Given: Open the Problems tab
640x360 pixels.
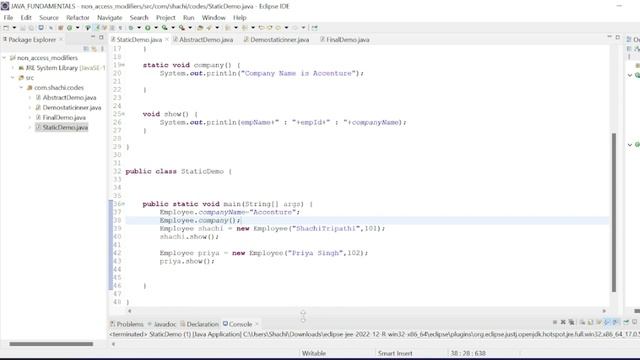Looking at the screenshot, I should [127, 324].
